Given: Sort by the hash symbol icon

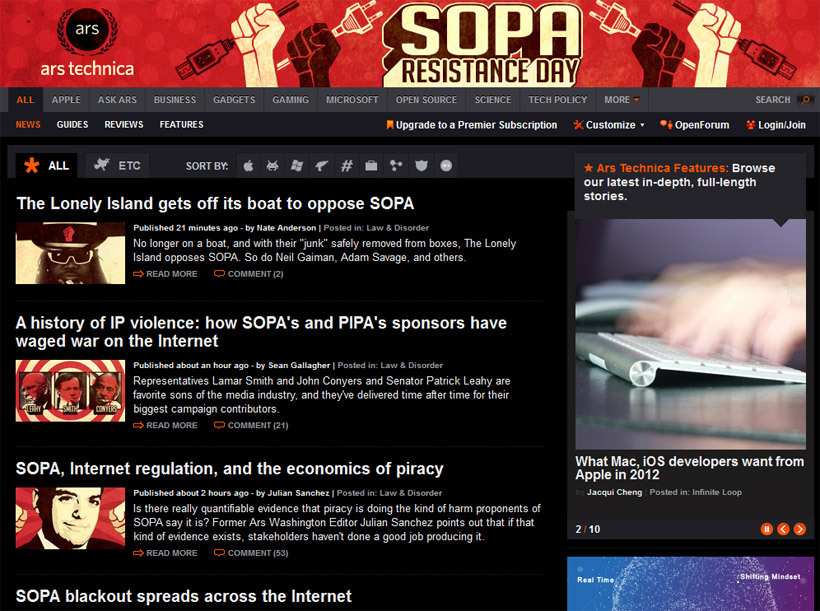Looking at the screenshot, I should (x=346, y=166).
